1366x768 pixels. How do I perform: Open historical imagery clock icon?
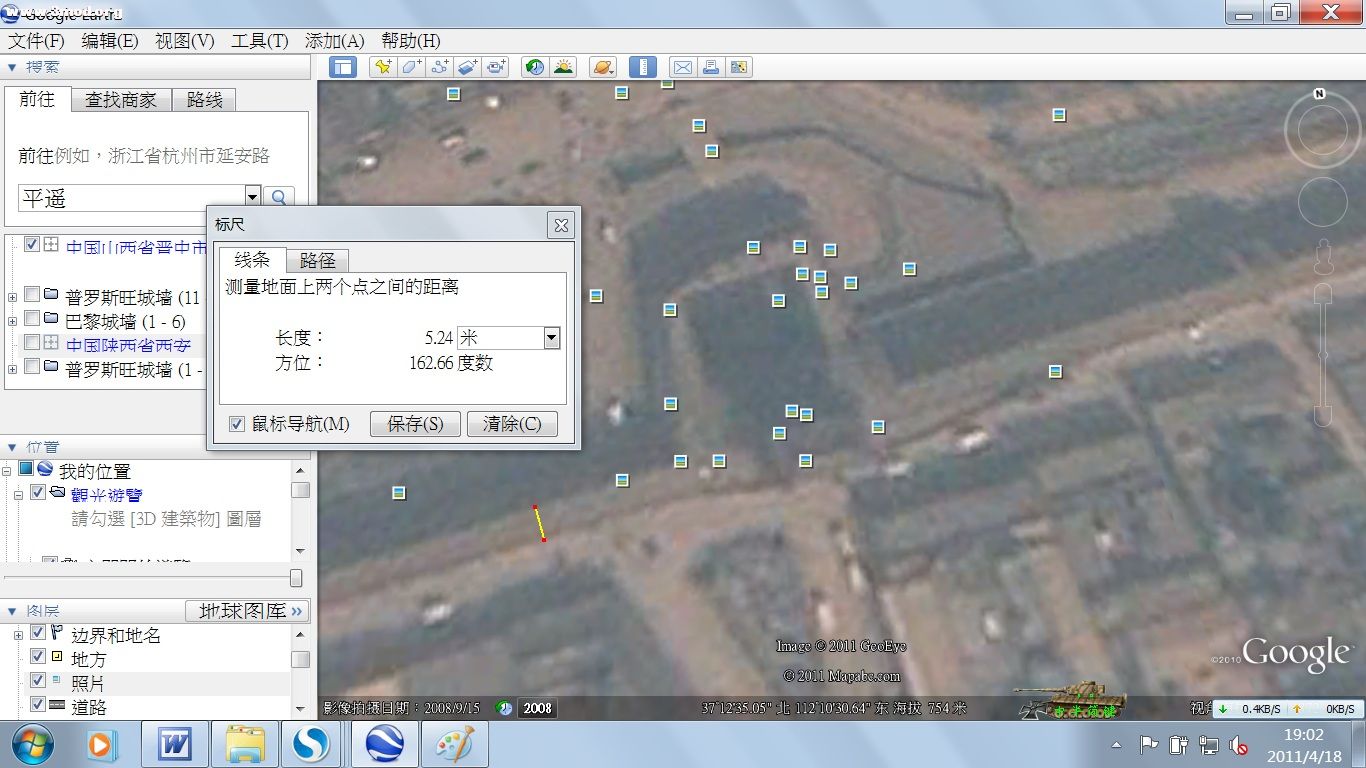[535, 67]
